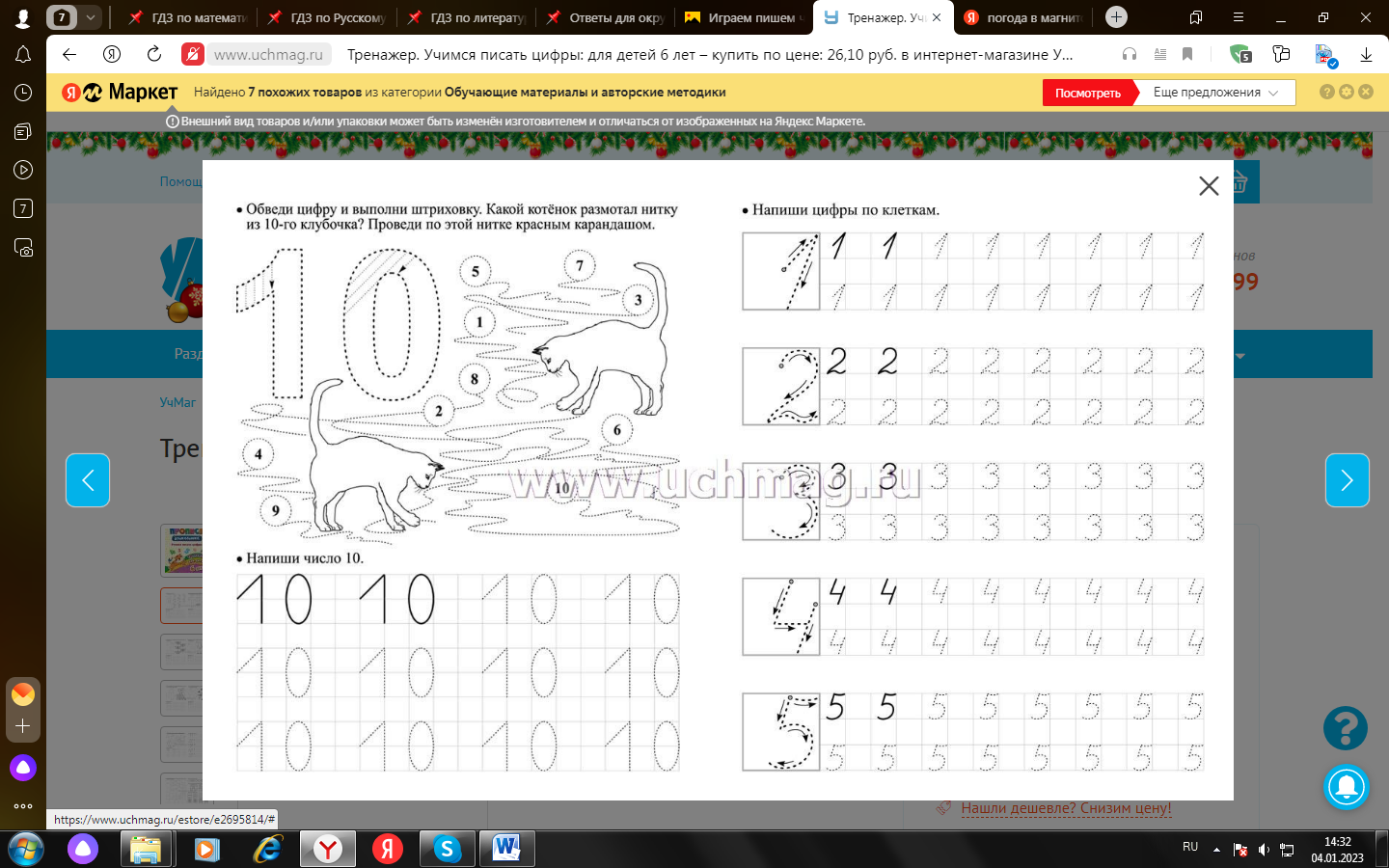
Task: Switch to the ГДЗ по математике tab
Action: [x=188, y=17]
